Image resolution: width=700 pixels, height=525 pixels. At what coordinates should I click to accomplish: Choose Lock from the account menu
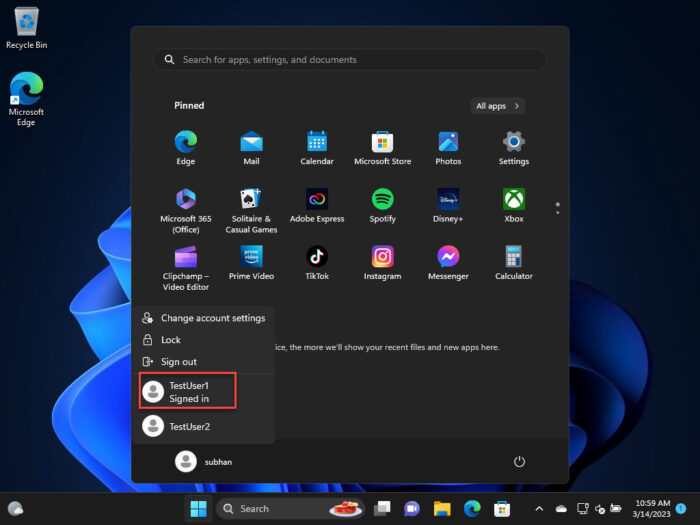[171, 340]
